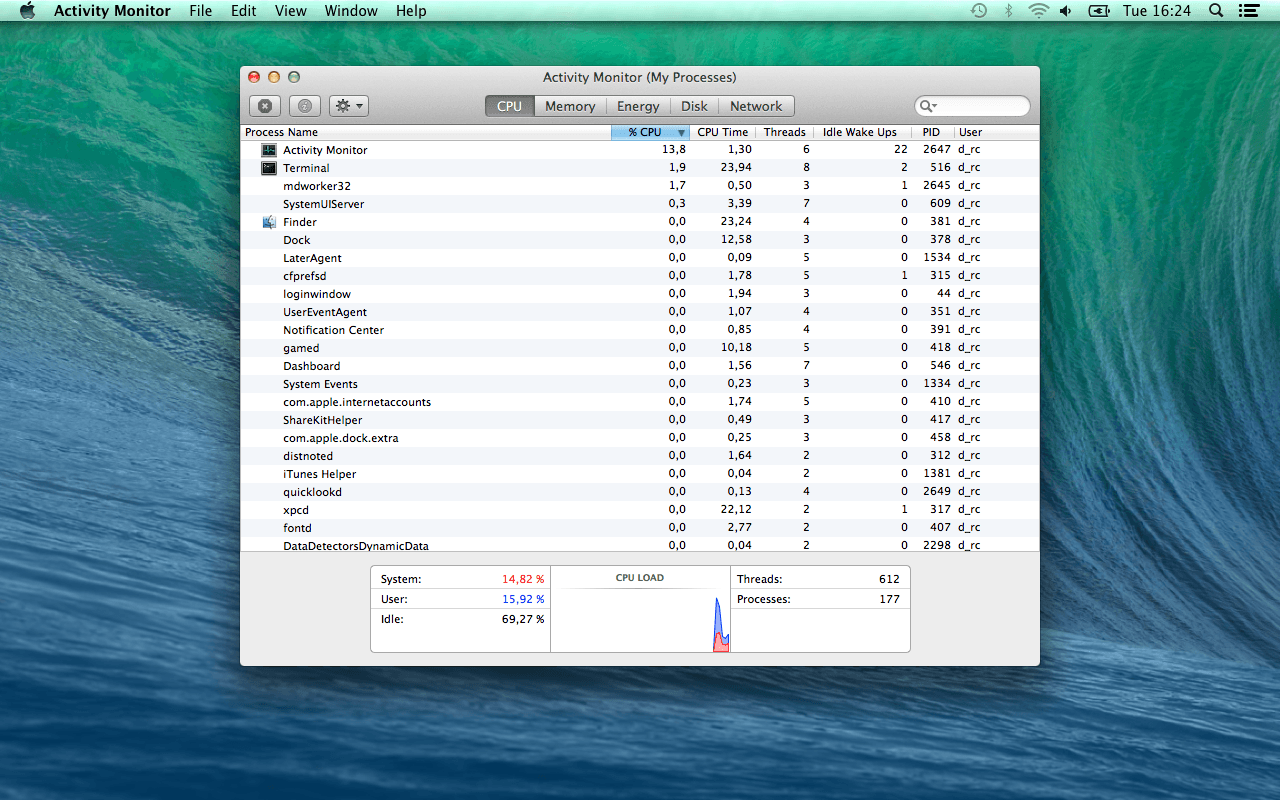Image resolution: width=1280 pixels, height=800 pixels.
Task: Select the Dock process row
Action: point(640,240)
